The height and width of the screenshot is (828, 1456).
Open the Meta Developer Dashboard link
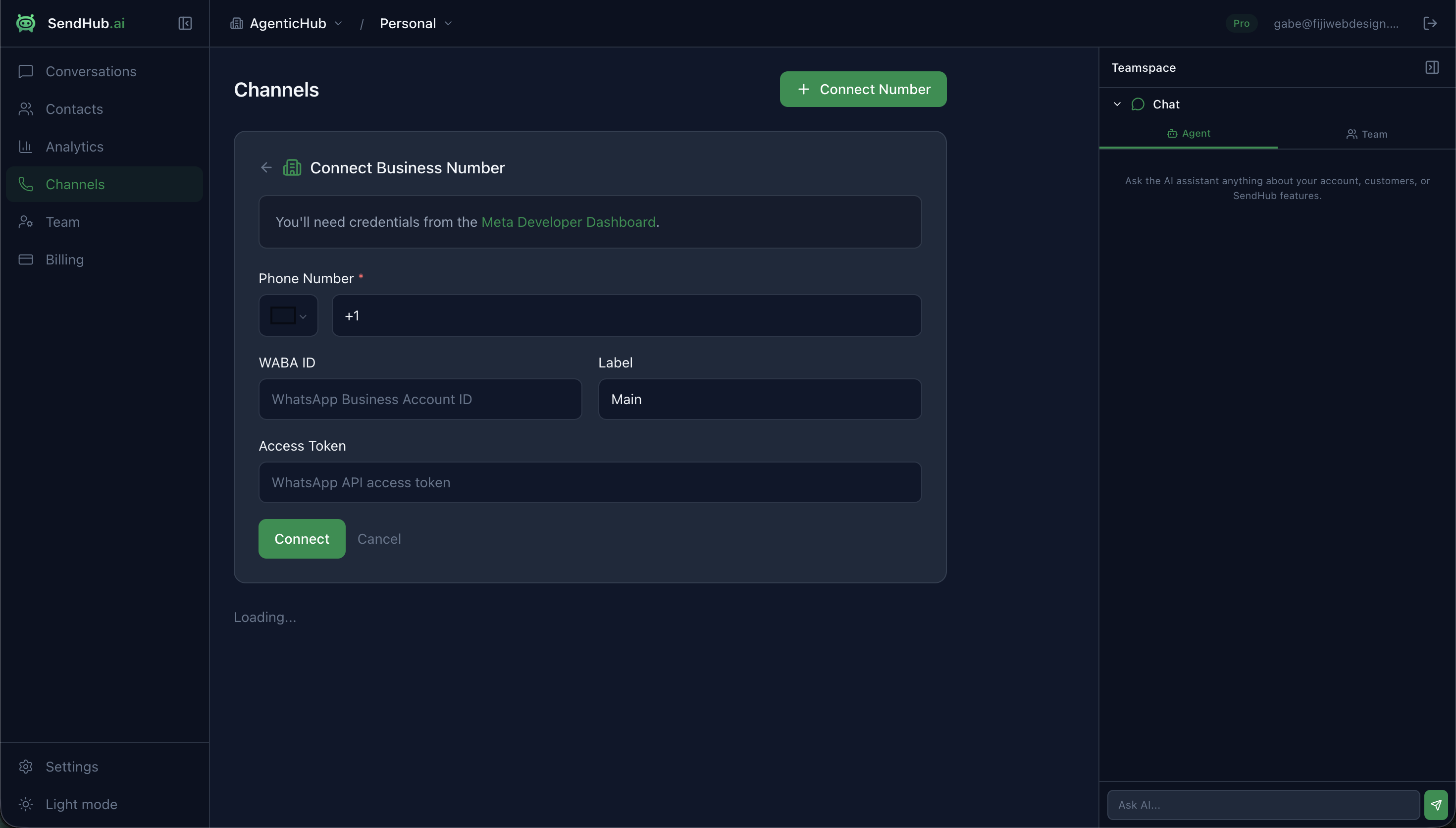[569, 222]
